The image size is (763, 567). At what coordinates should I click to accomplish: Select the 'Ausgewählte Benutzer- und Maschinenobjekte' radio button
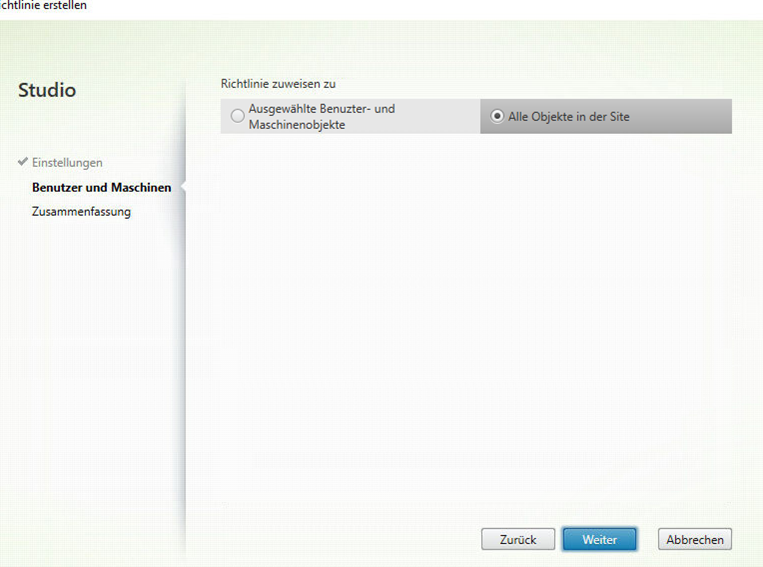pyautogui.click(x=237, y=116)
